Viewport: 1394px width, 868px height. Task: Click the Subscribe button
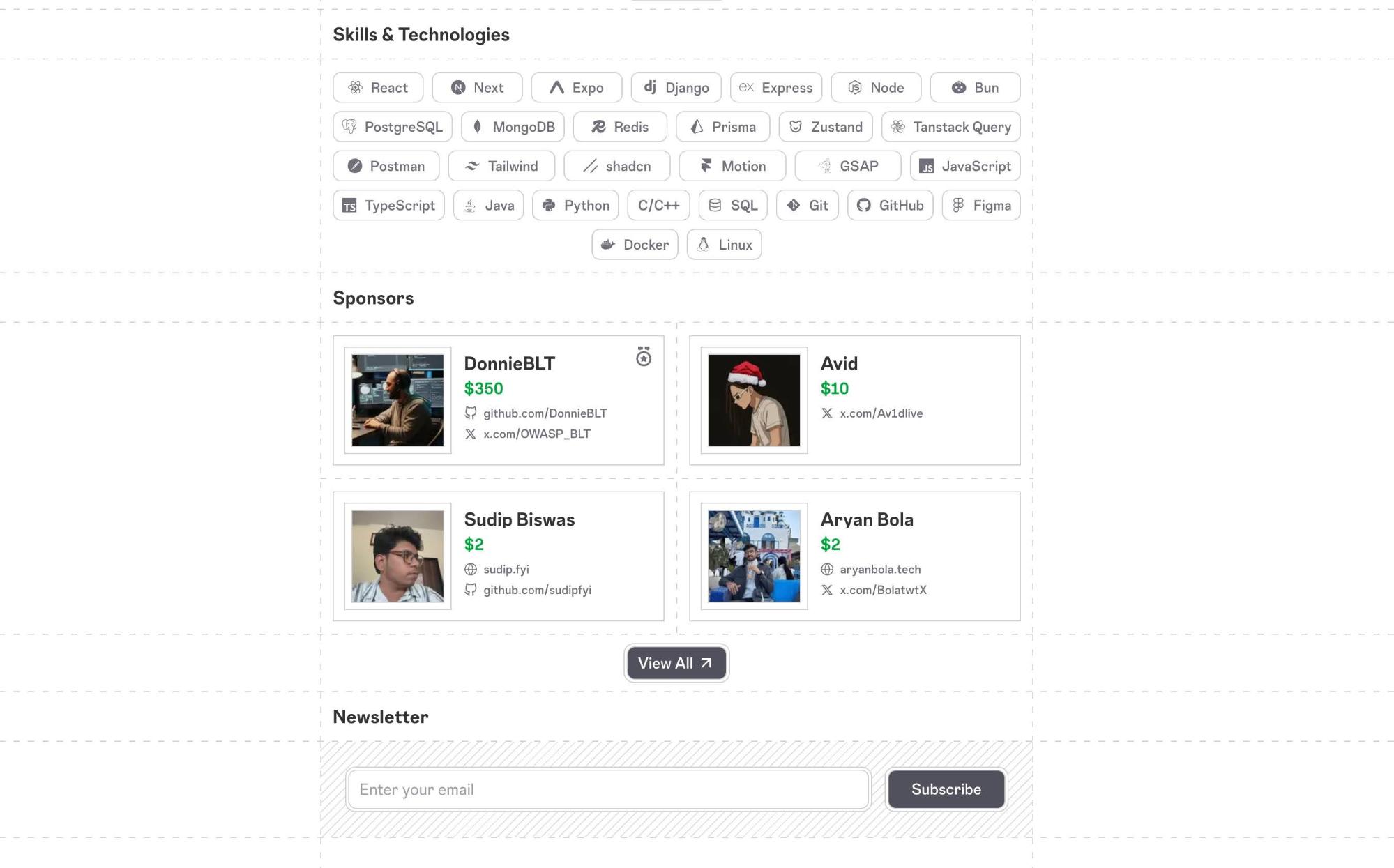pos(946,789)
